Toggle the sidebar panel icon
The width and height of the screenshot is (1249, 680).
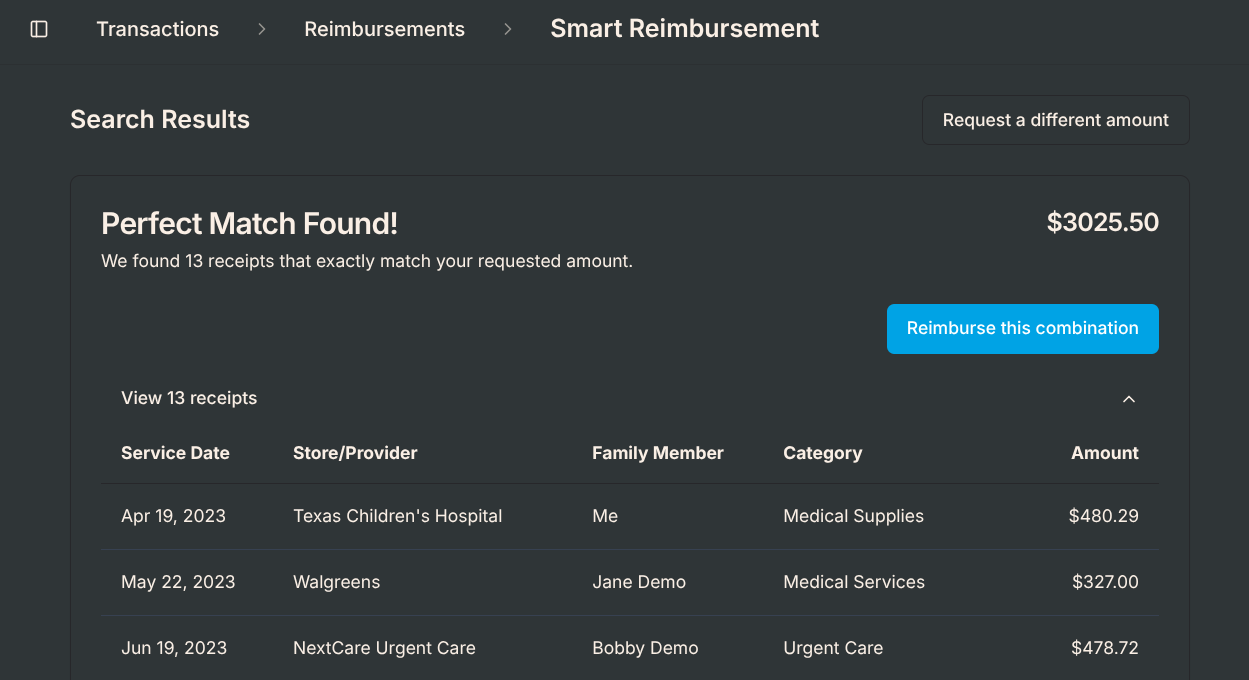click(x=39, y=29)
